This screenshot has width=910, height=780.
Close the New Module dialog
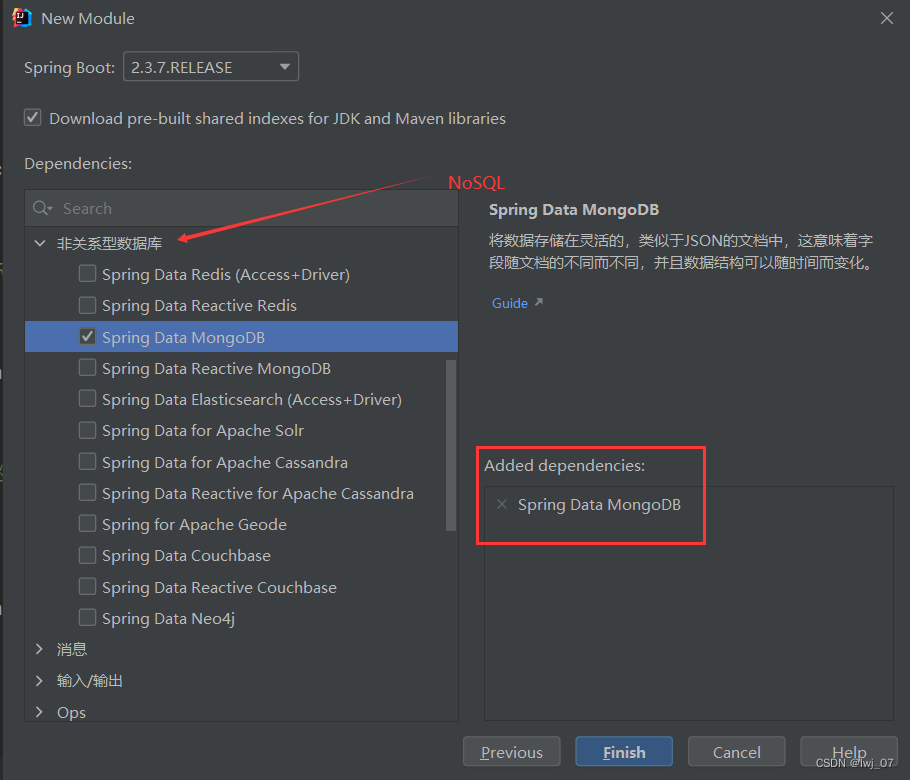pos(886,18)
